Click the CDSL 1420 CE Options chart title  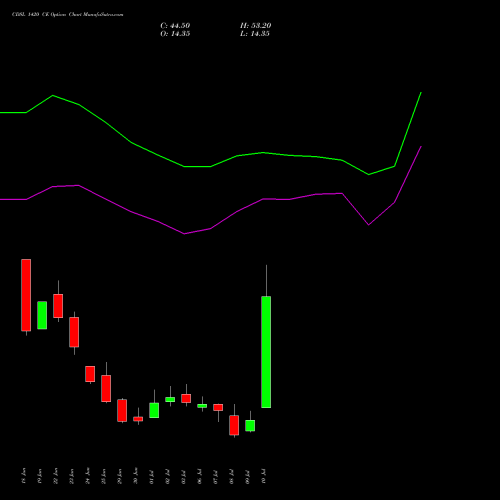67,15
